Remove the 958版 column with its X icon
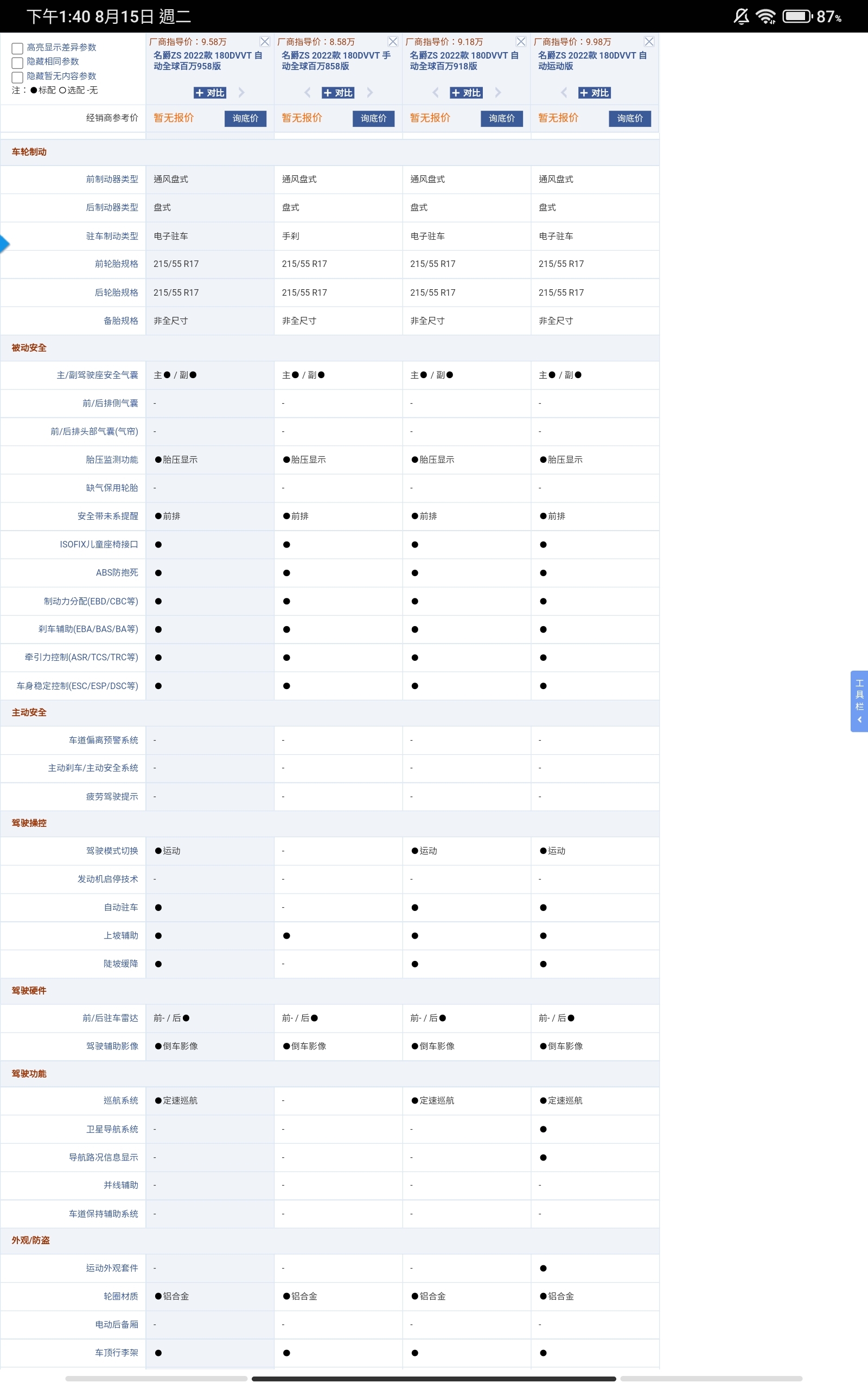This screenshot has height=1389, width=868. pos(265,41)
